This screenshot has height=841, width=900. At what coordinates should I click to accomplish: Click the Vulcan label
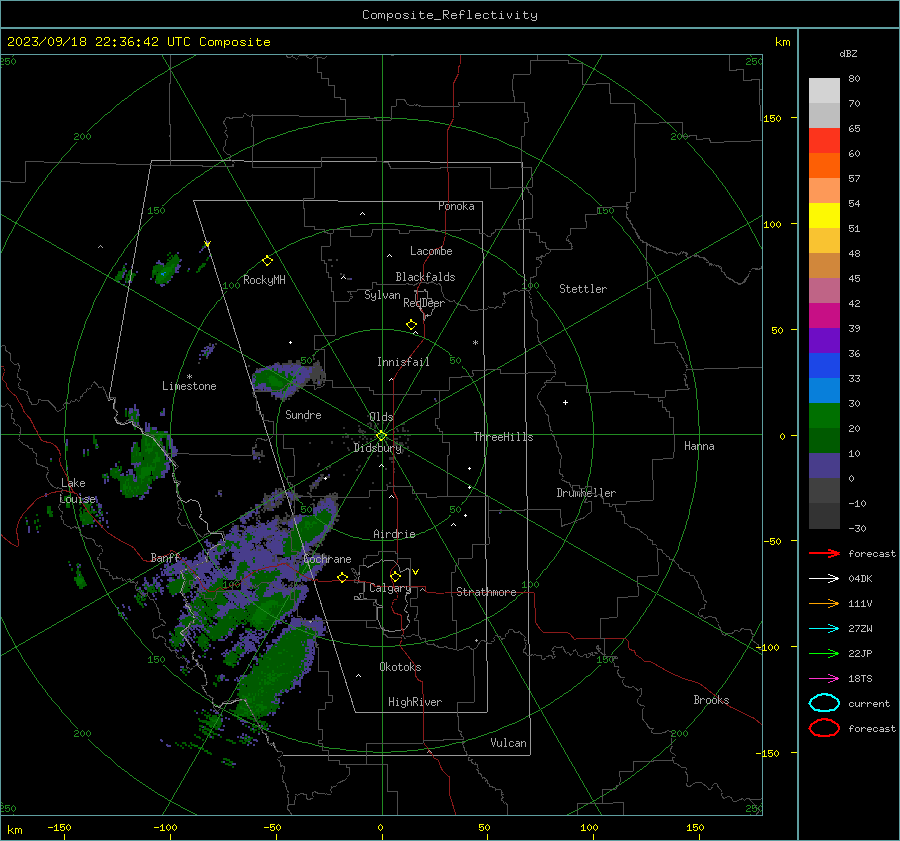tap(508, 743)
